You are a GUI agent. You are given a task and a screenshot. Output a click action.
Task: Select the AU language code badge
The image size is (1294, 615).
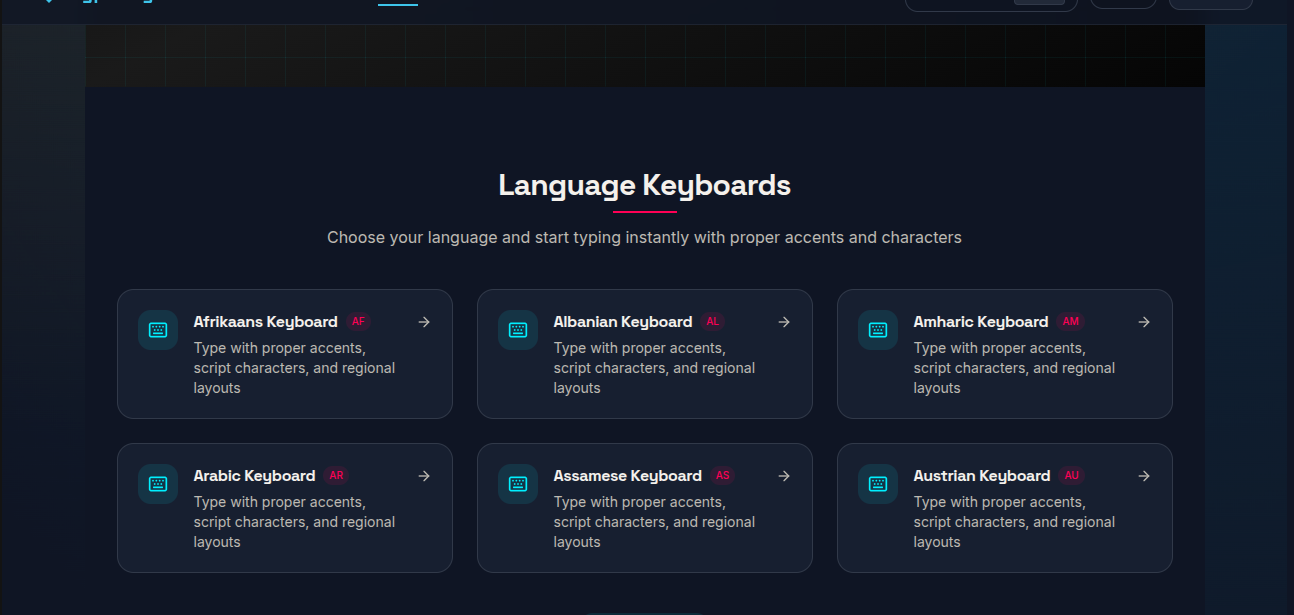pyautogui.click(x=1072, y=476)
